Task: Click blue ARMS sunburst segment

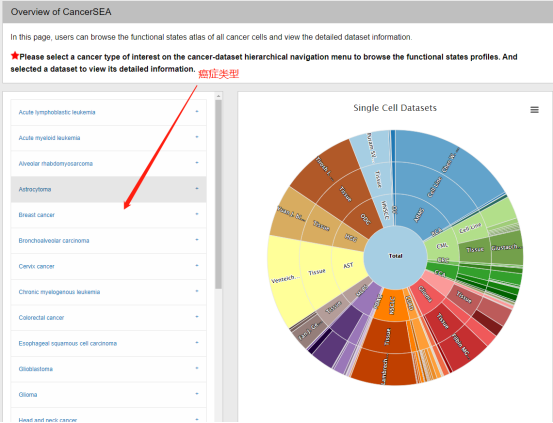Action: (x=420, y=214)
